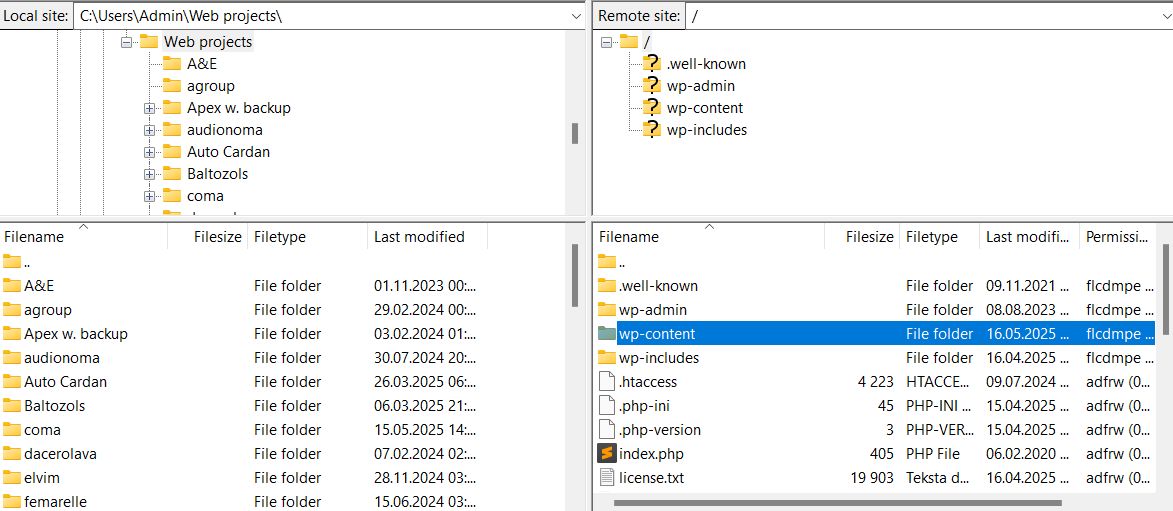Select A&E folder in local tree
The width and height of the screenshot is (1173, 511).
[202, 64]
